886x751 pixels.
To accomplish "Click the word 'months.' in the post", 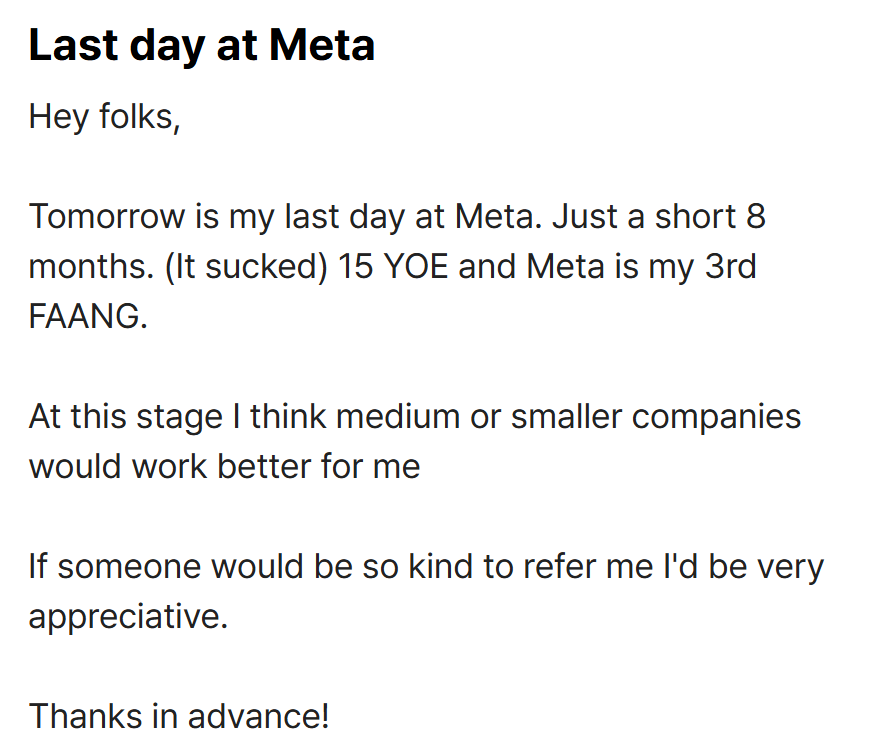I will (92, 266).
